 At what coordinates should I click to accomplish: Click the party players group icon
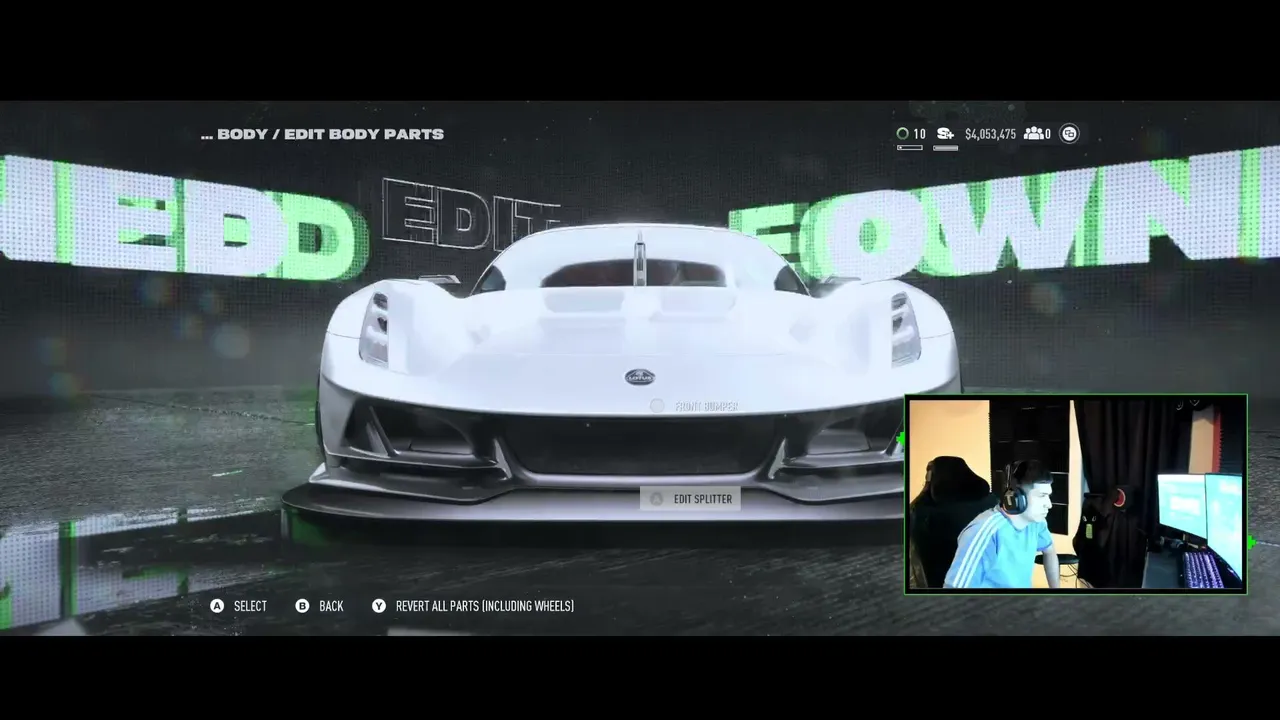point(1034,134)
